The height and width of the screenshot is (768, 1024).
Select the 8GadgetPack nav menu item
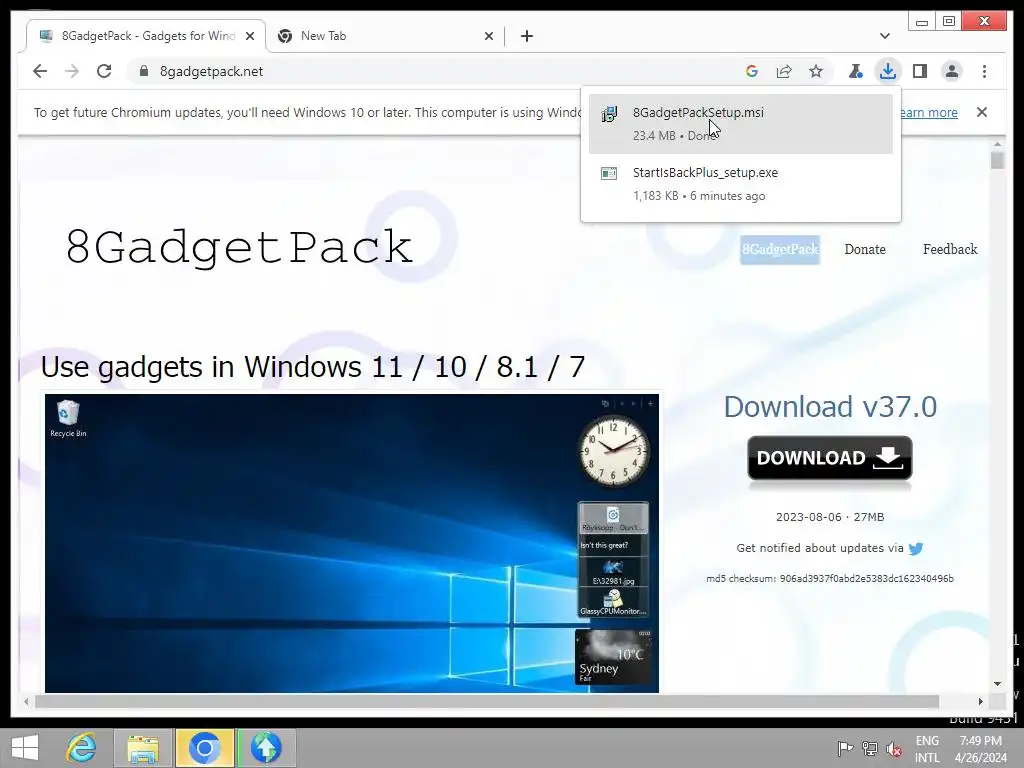[x=780, y=249]
